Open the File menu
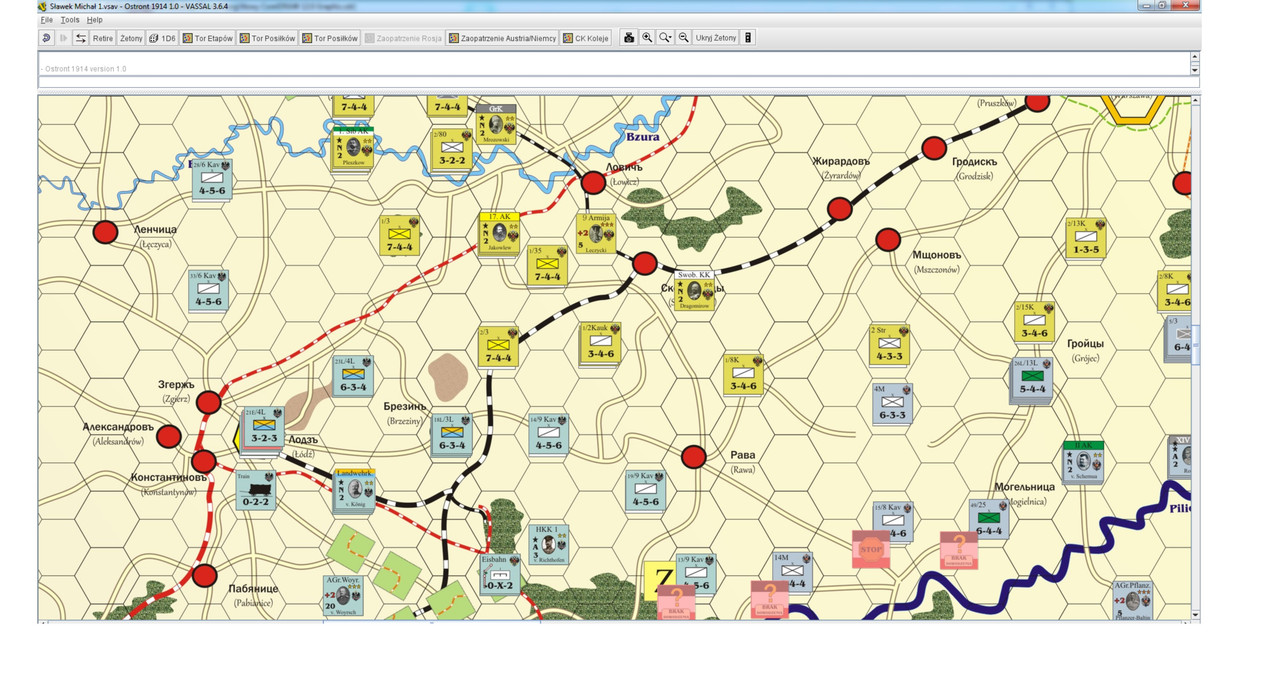This screenshot has width=1280, height=693. coord(46,20)
